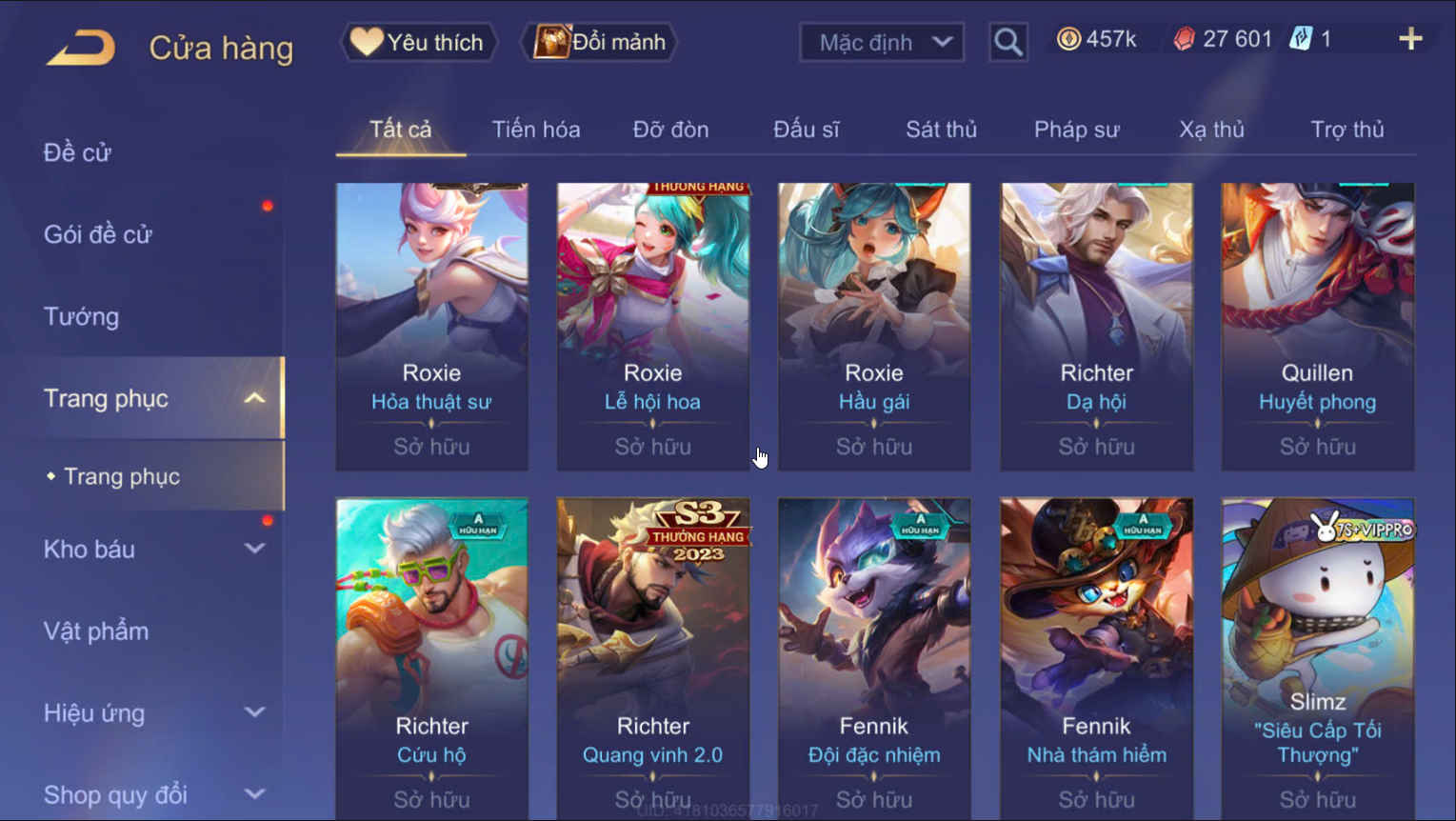Image resolution: width=1456 pixels, height=821 pixels.
Task: Open the search magnifier icon
Action: click(x=1008, y=42)
